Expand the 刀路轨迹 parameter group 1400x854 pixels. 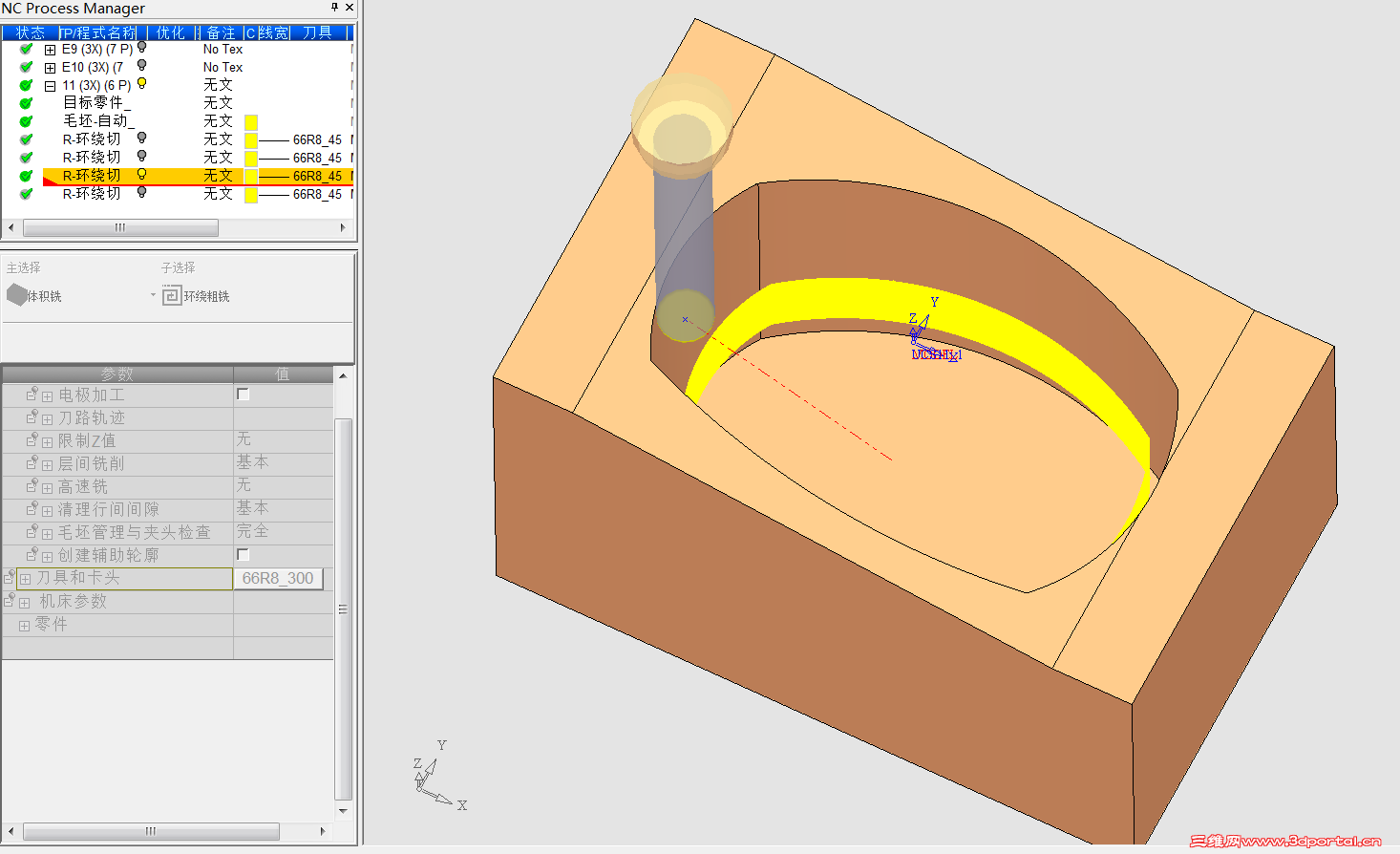47,418
